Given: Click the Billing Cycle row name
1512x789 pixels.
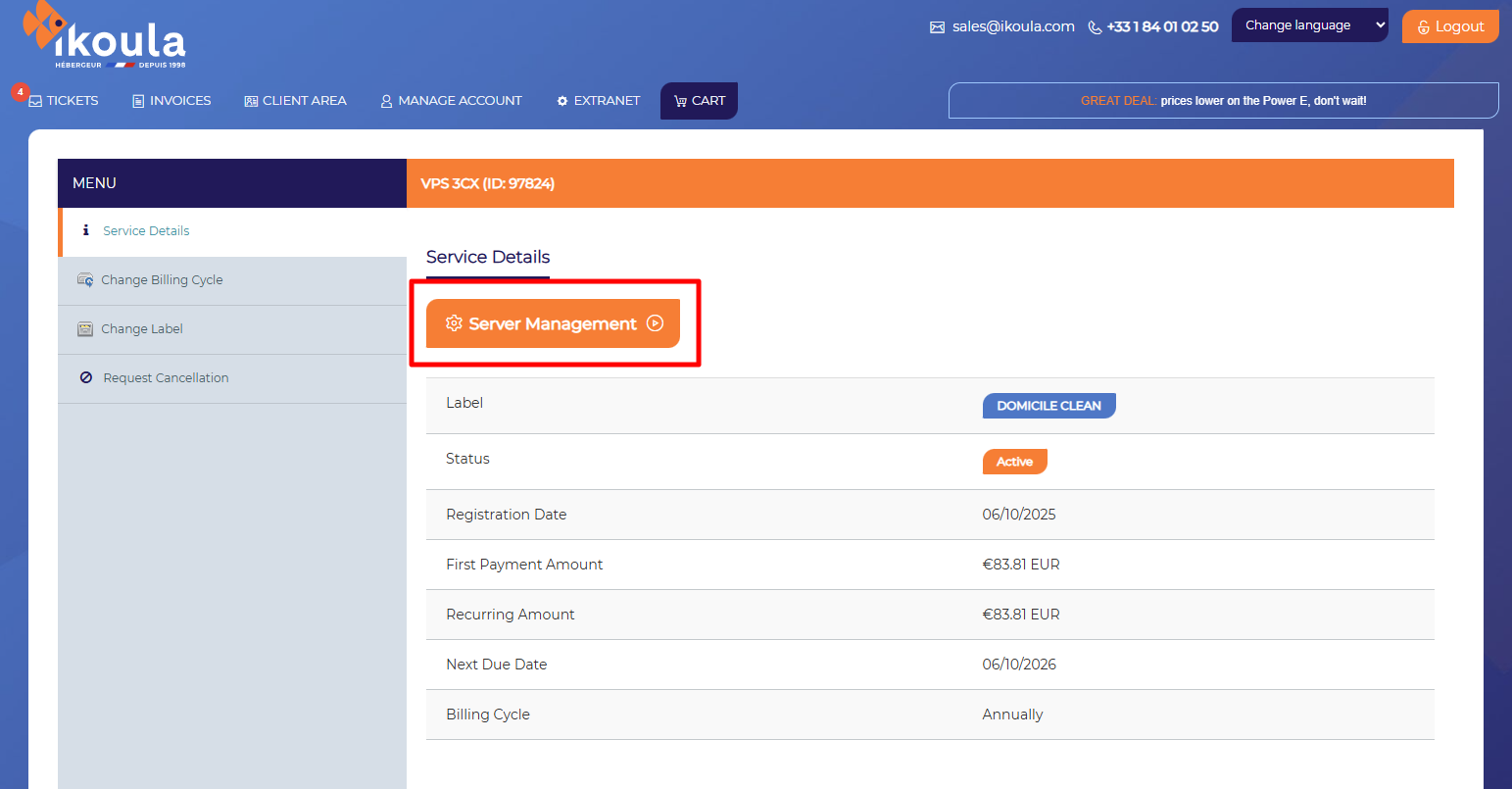Looking at the screenshot, I should [x=488, y=715].
